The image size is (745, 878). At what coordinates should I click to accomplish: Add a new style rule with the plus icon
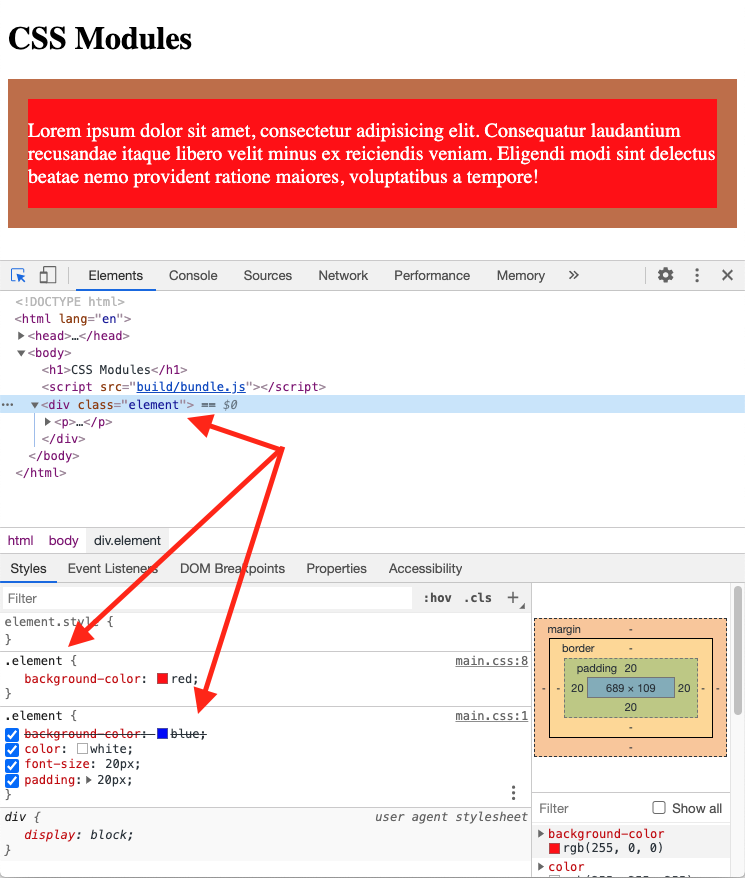513,597
